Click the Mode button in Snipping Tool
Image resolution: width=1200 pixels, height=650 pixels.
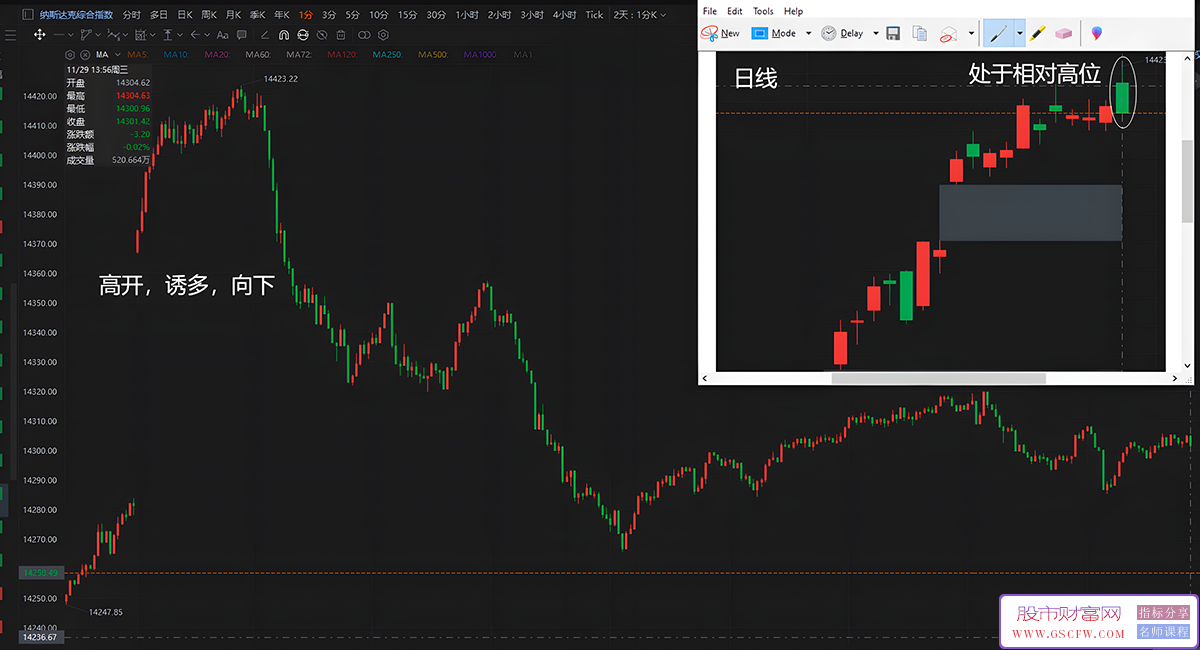(x=774, y=33)
